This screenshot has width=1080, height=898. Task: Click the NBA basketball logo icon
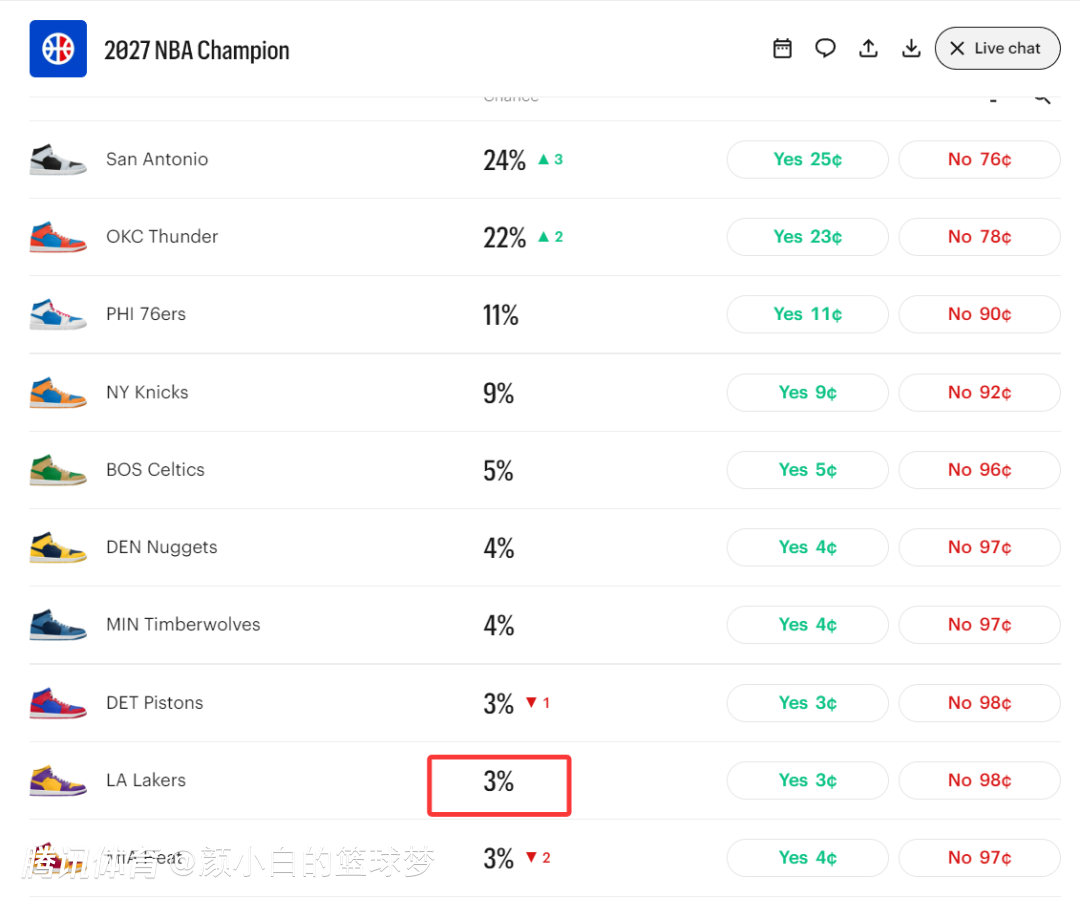pyautogui.click(x=58, y=49)
